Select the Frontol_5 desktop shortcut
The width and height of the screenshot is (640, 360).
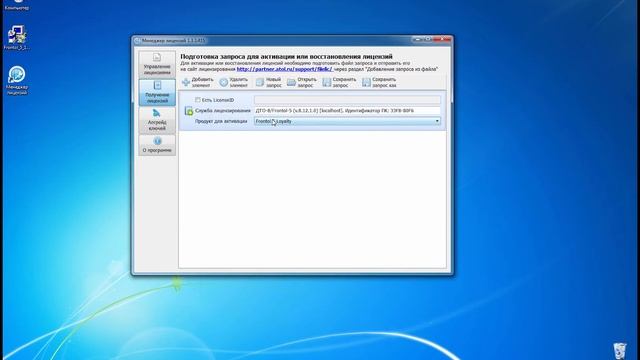(17, 38)
